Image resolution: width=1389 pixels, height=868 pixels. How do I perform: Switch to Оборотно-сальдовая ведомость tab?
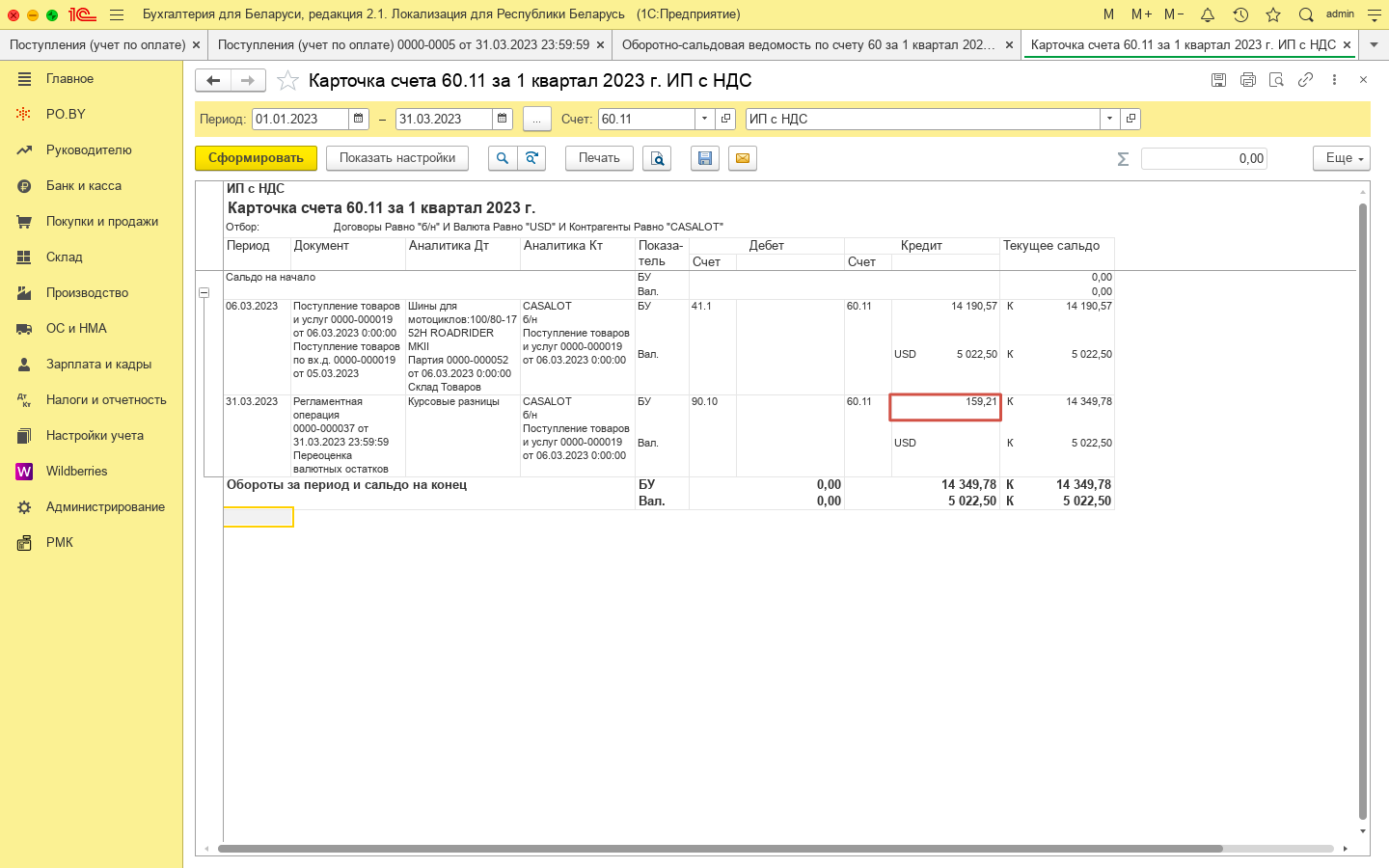(808, 44)
